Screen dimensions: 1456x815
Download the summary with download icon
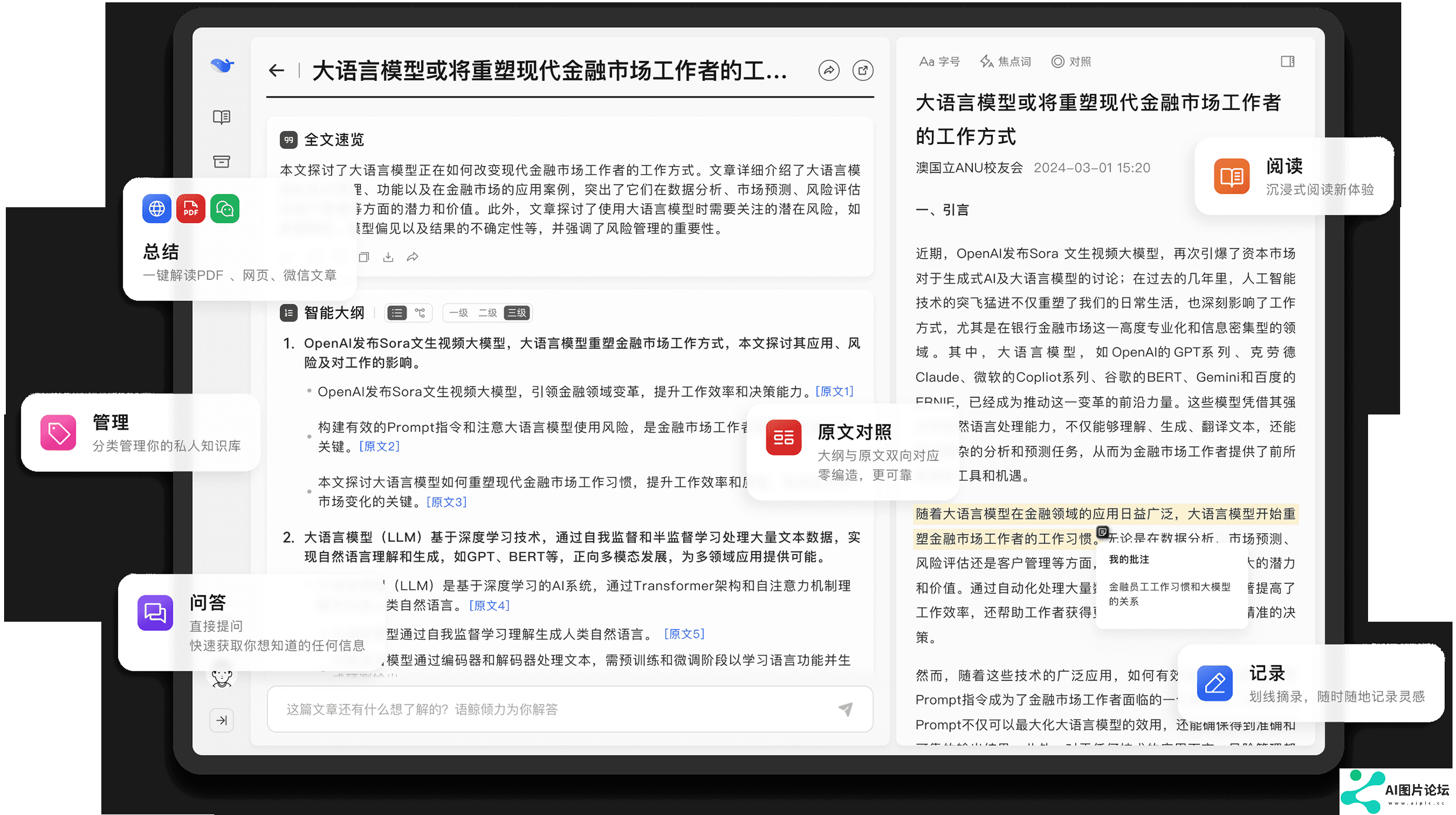click(388, 257)
